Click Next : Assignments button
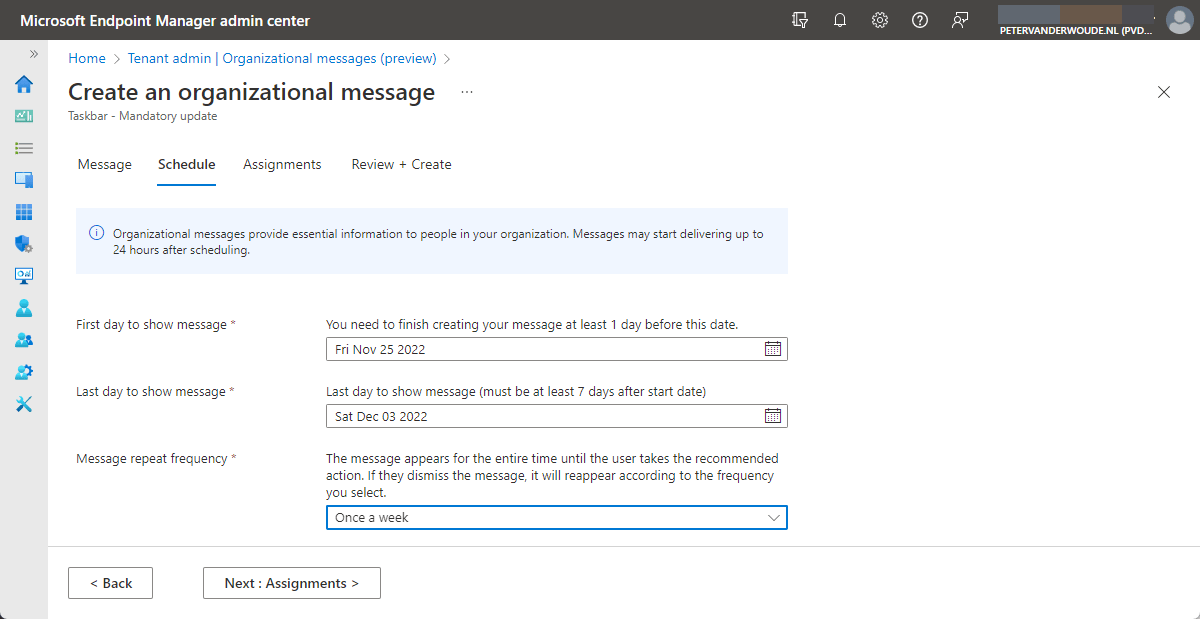The width and height of the screenshot is (1200, 619). point(291,583)
